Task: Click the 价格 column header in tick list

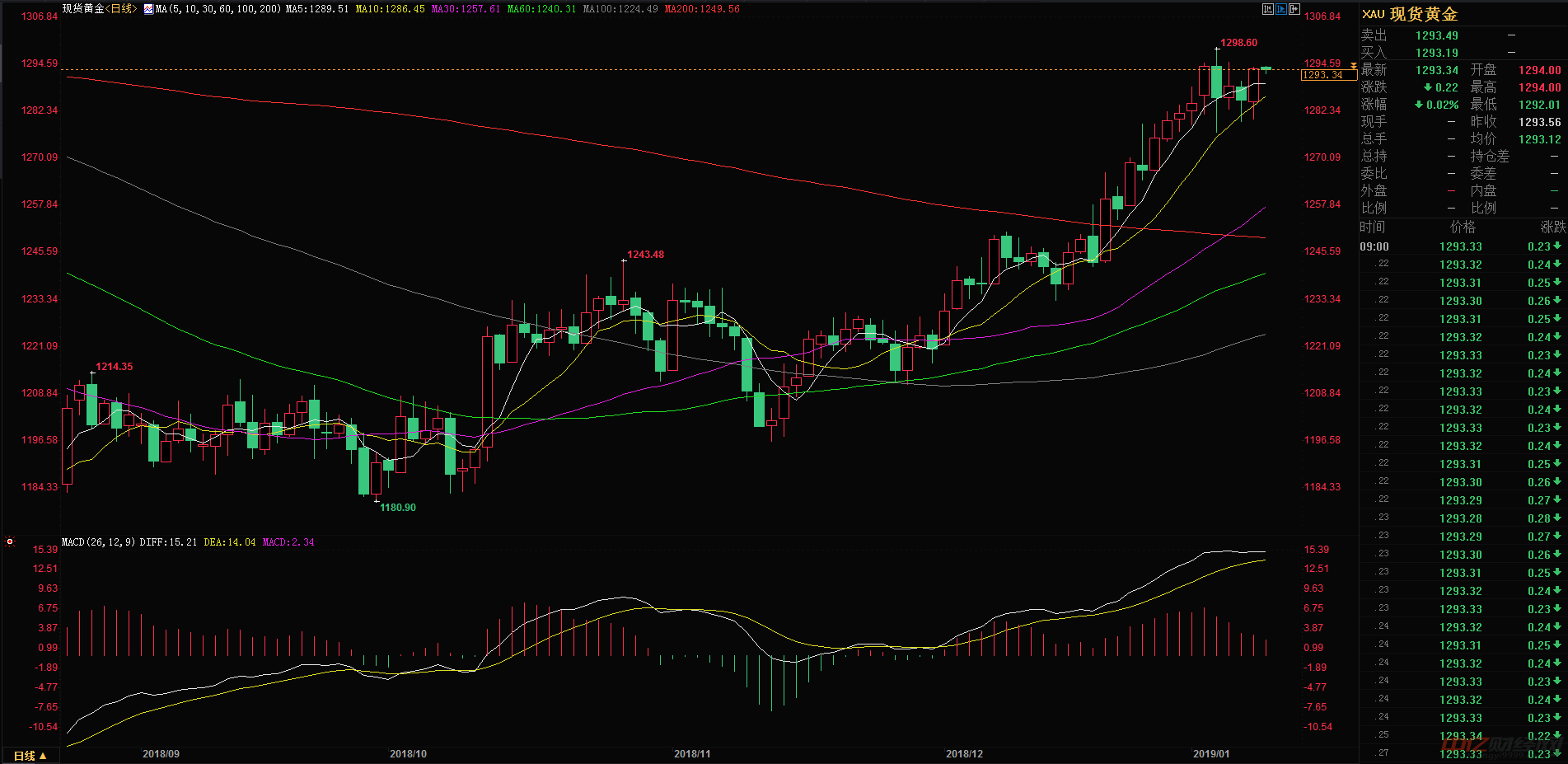Action: (x=1463, y=227)
